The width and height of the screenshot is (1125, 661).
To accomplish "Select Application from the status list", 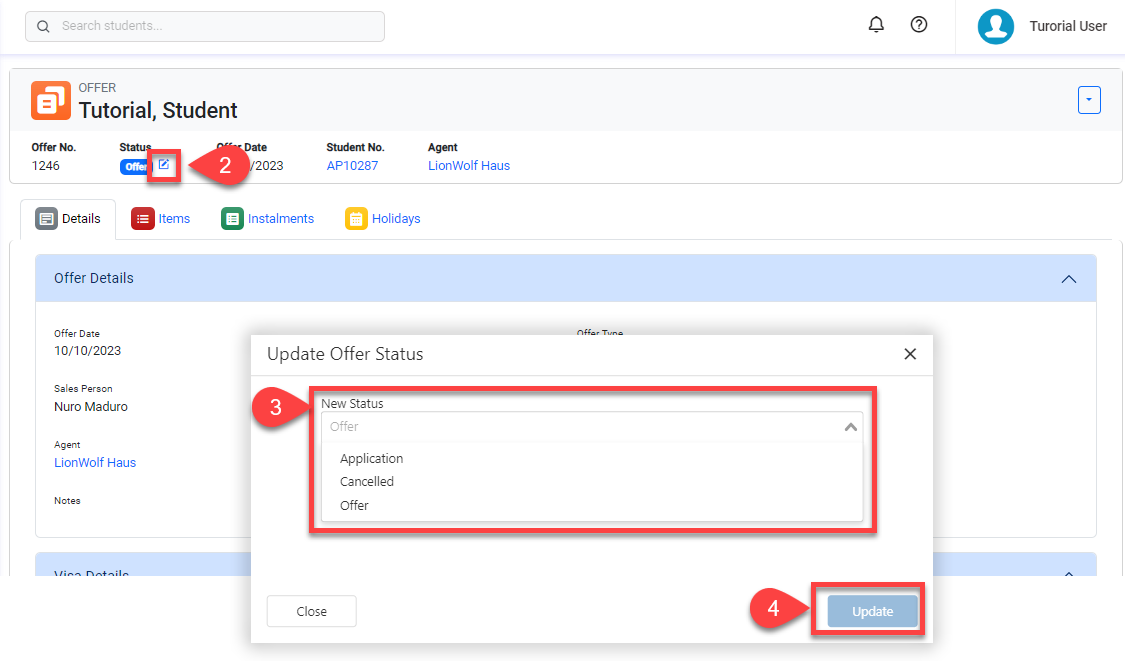I will (x=372, y=459).
